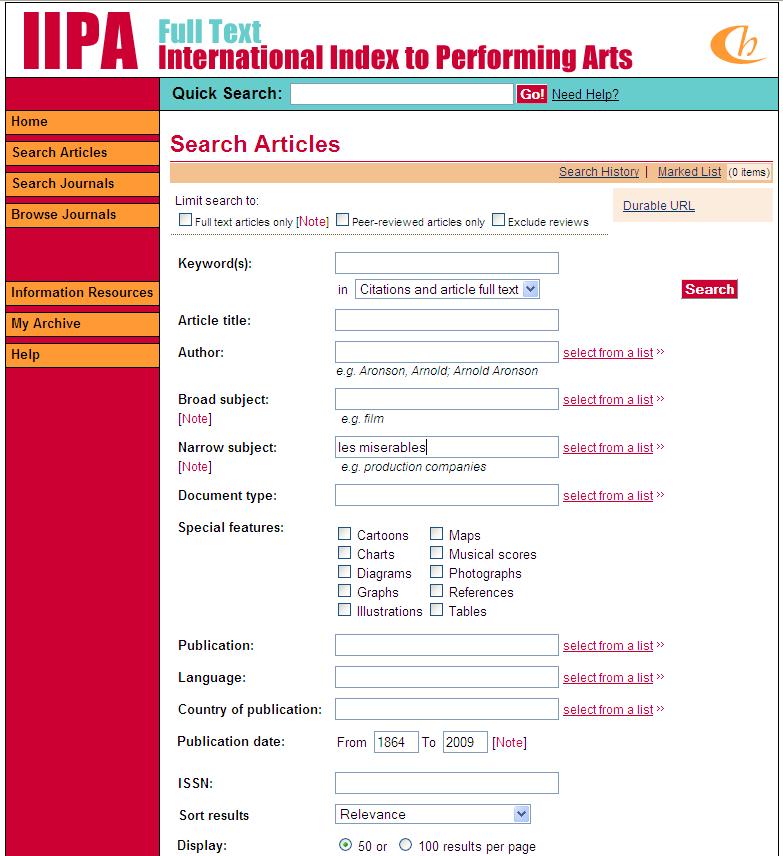Select the 50 results per page radio

345,845
